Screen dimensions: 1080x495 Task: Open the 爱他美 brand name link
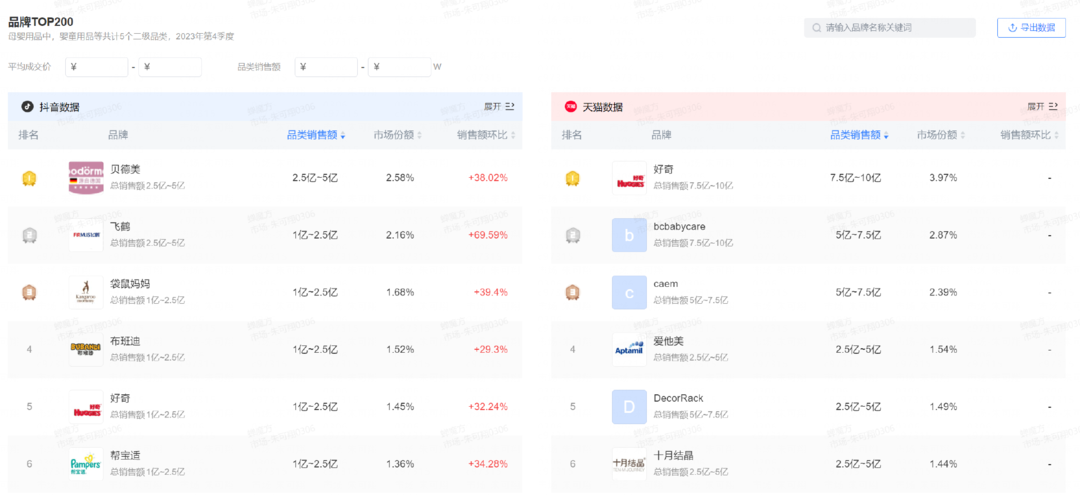(668, 341)
